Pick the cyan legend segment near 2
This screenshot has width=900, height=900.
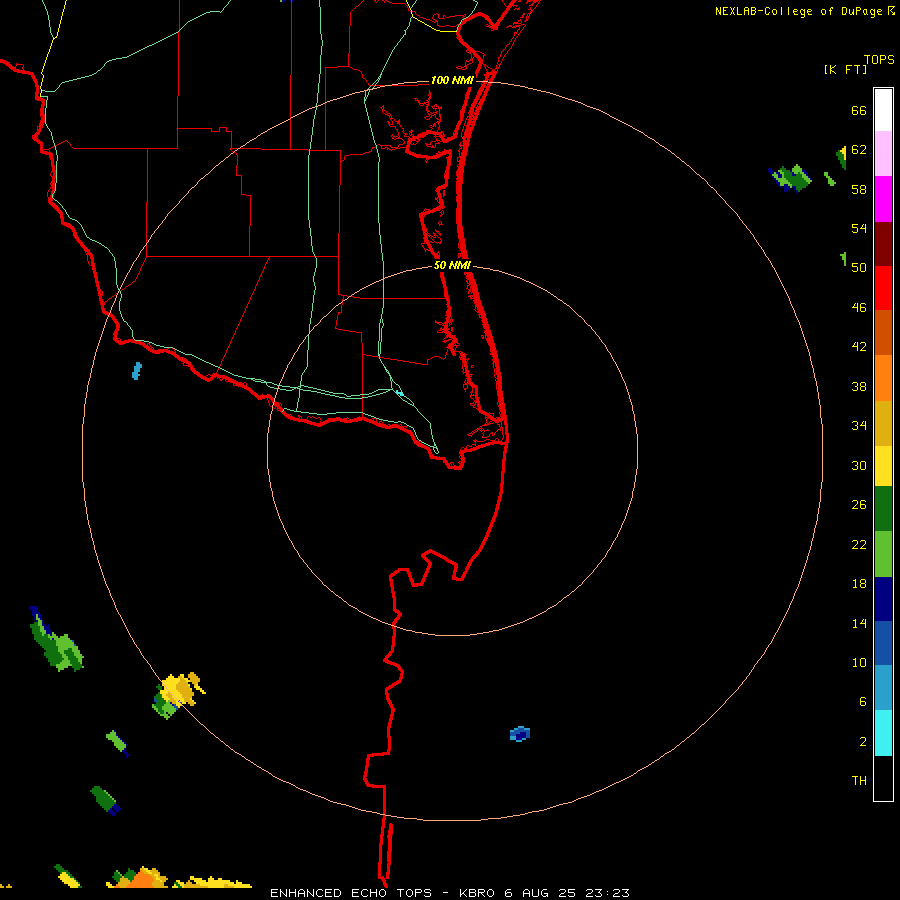click(x=883, y=733)
